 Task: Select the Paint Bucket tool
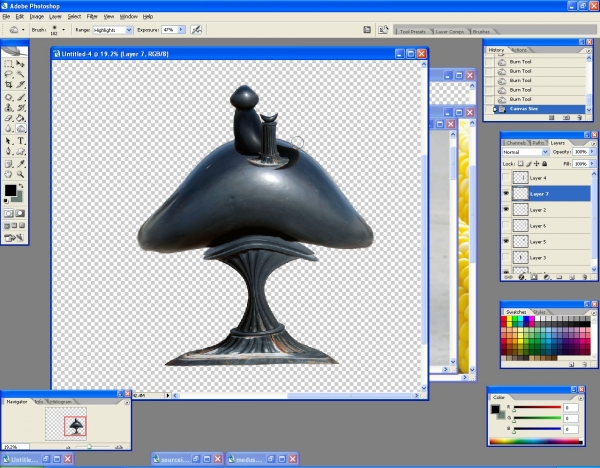click(20, 118)
